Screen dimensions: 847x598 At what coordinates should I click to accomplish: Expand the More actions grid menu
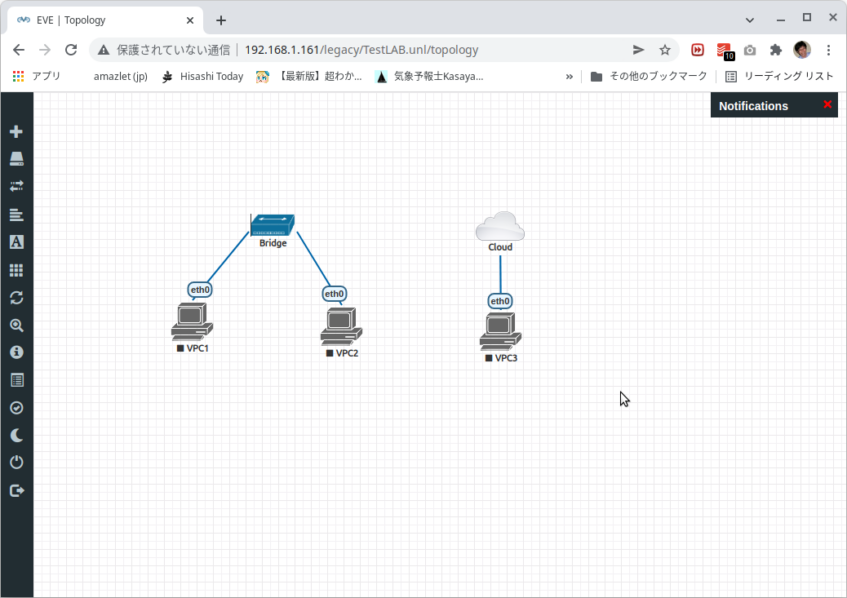point(16,270)
